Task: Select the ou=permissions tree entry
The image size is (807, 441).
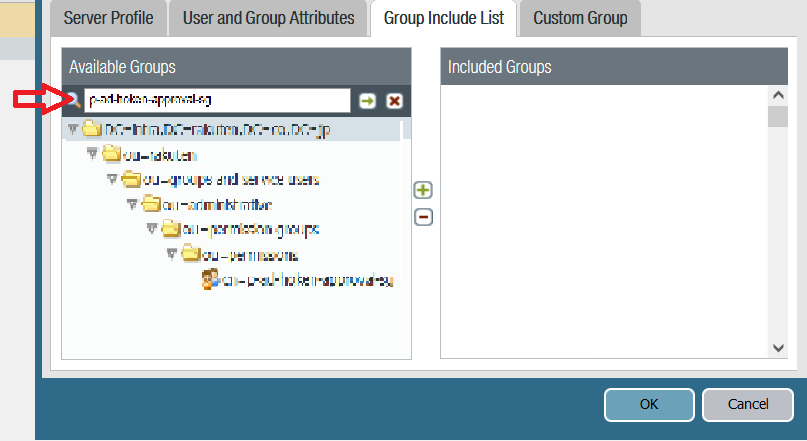Action: [250, 255]
